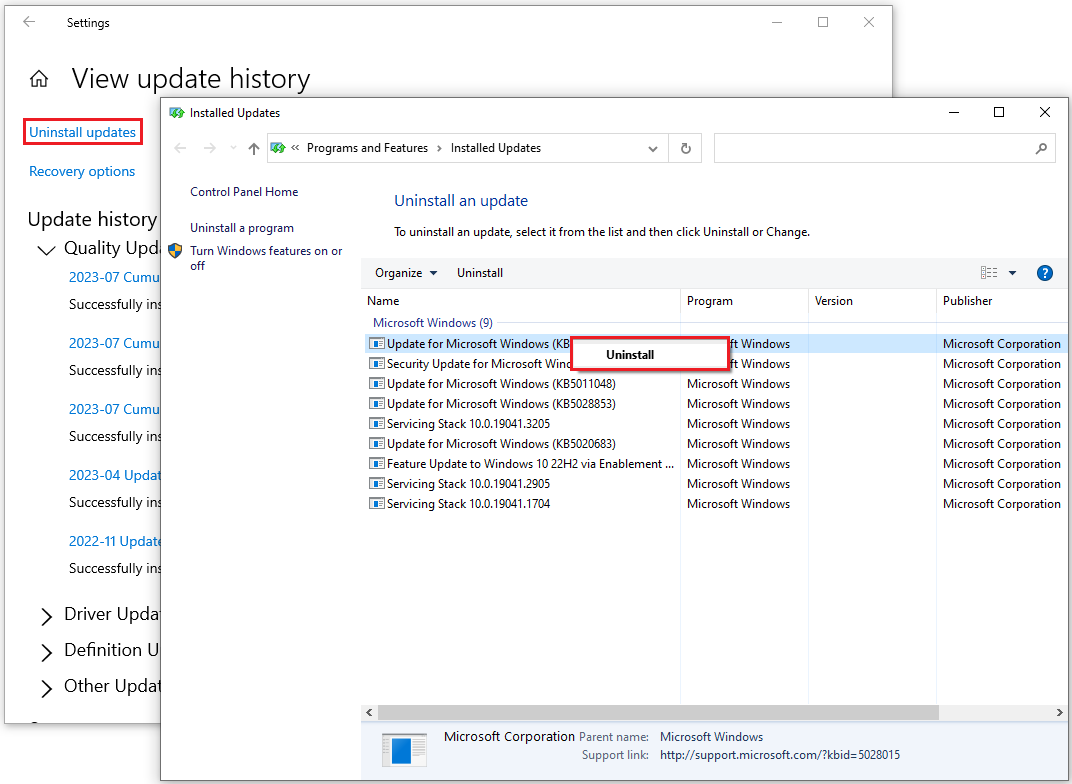Sort by the Version column header
This screenshot has width=1072, height=784.
pyautogui.click(x=872, y=301)
